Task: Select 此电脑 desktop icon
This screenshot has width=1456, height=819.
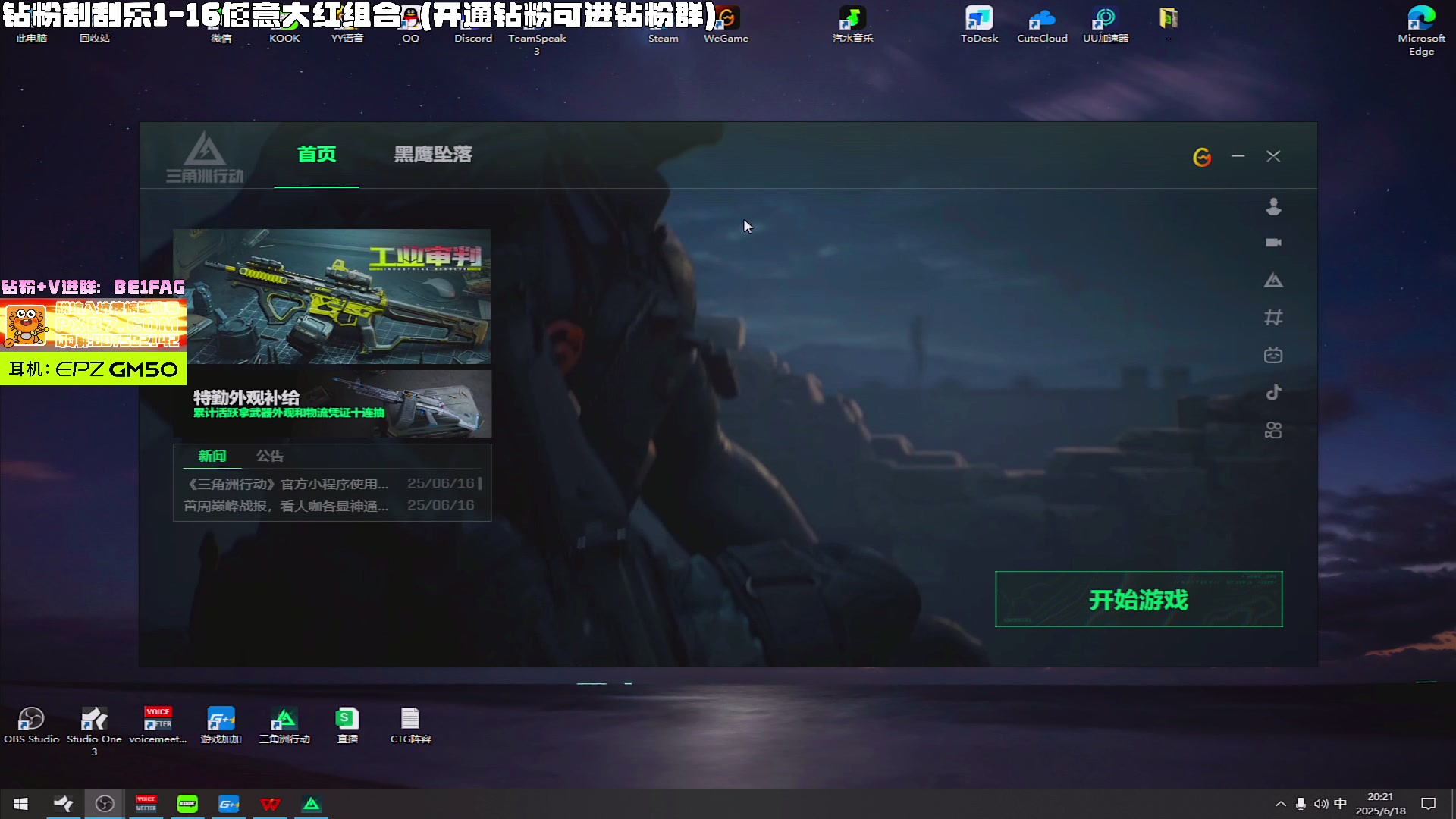Action: pyautogui.click(x=31, y=39)
